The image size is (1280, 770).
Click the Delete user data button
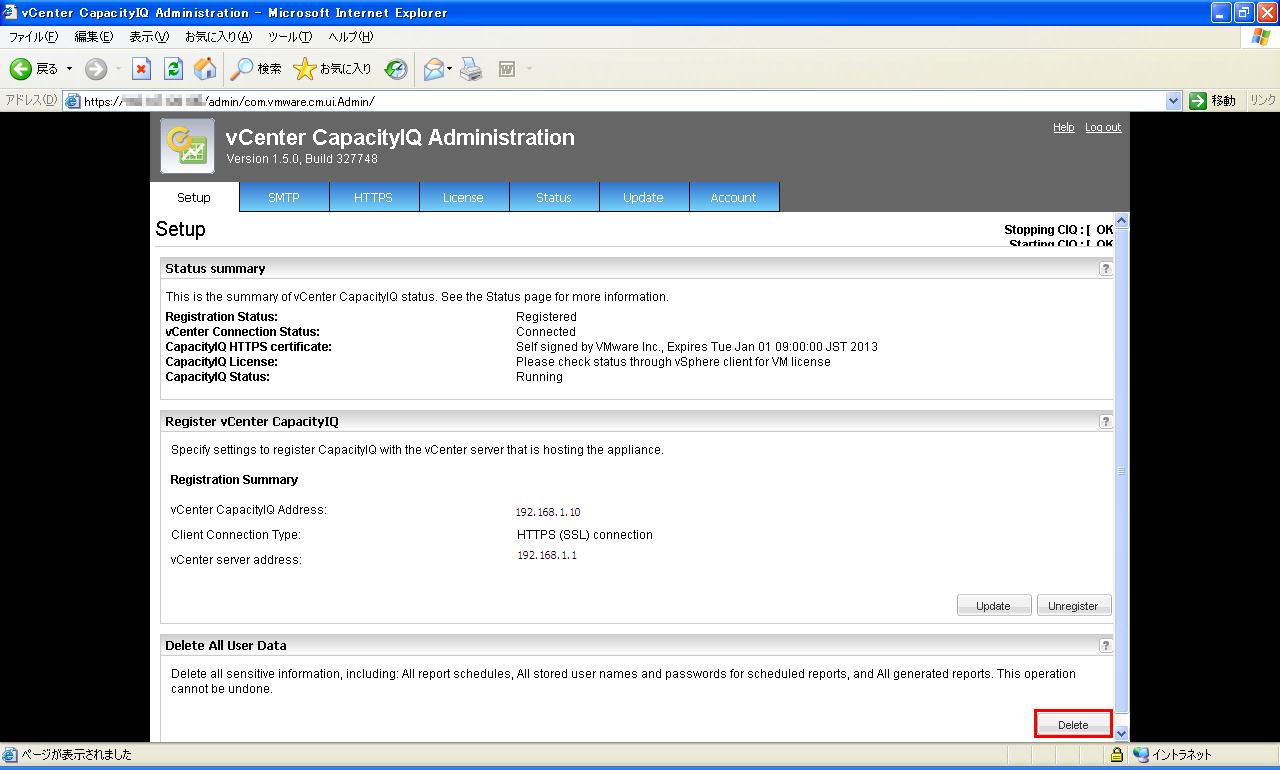tap(1073, 725)
